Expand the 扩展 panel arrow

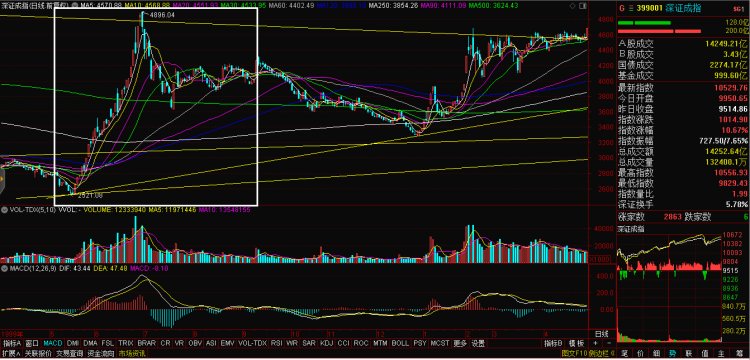click(11, 353)
